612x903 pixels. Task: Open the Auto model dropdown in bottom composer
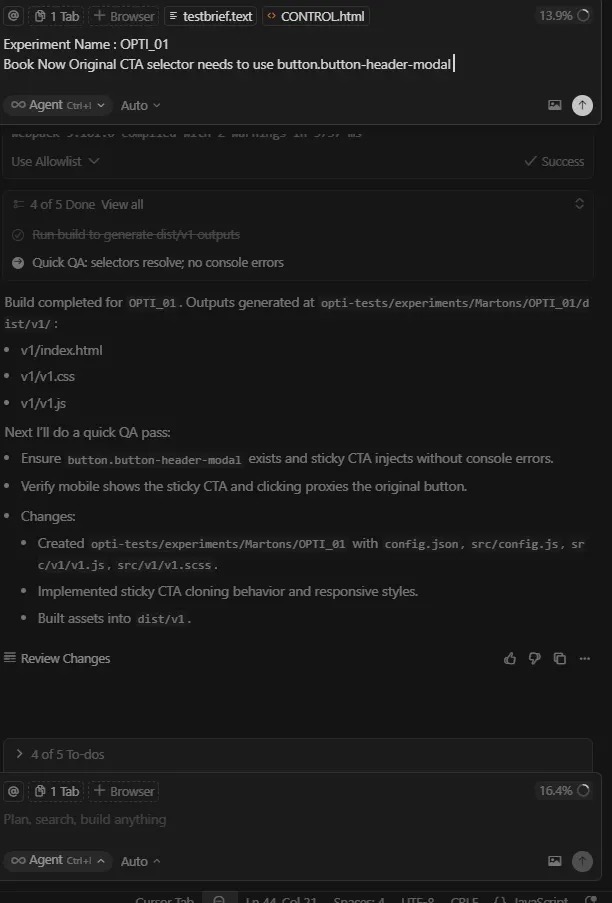point(141,861)
